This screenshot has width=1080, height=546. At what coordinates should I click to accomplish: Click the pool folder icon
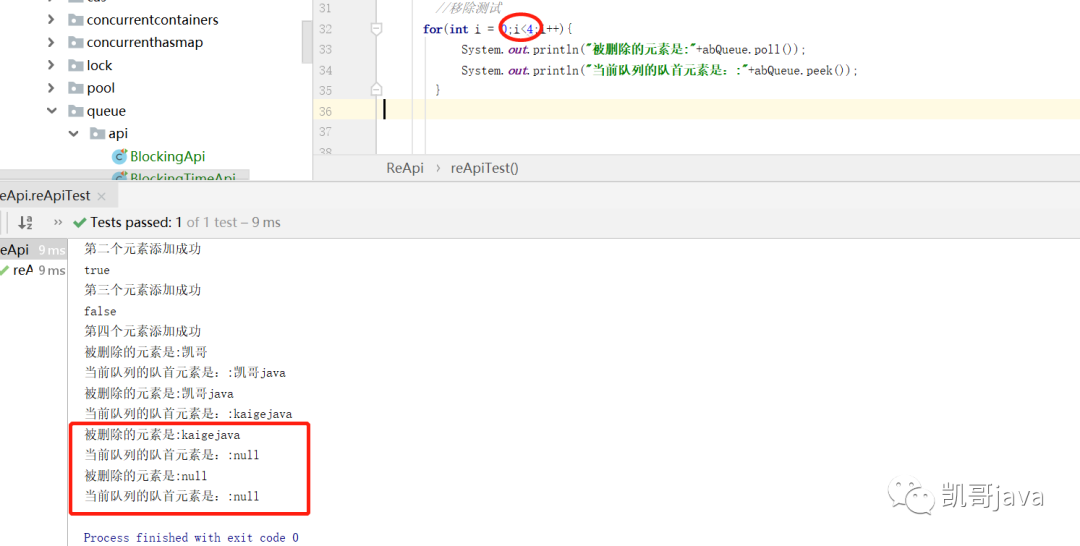(76, 88)
